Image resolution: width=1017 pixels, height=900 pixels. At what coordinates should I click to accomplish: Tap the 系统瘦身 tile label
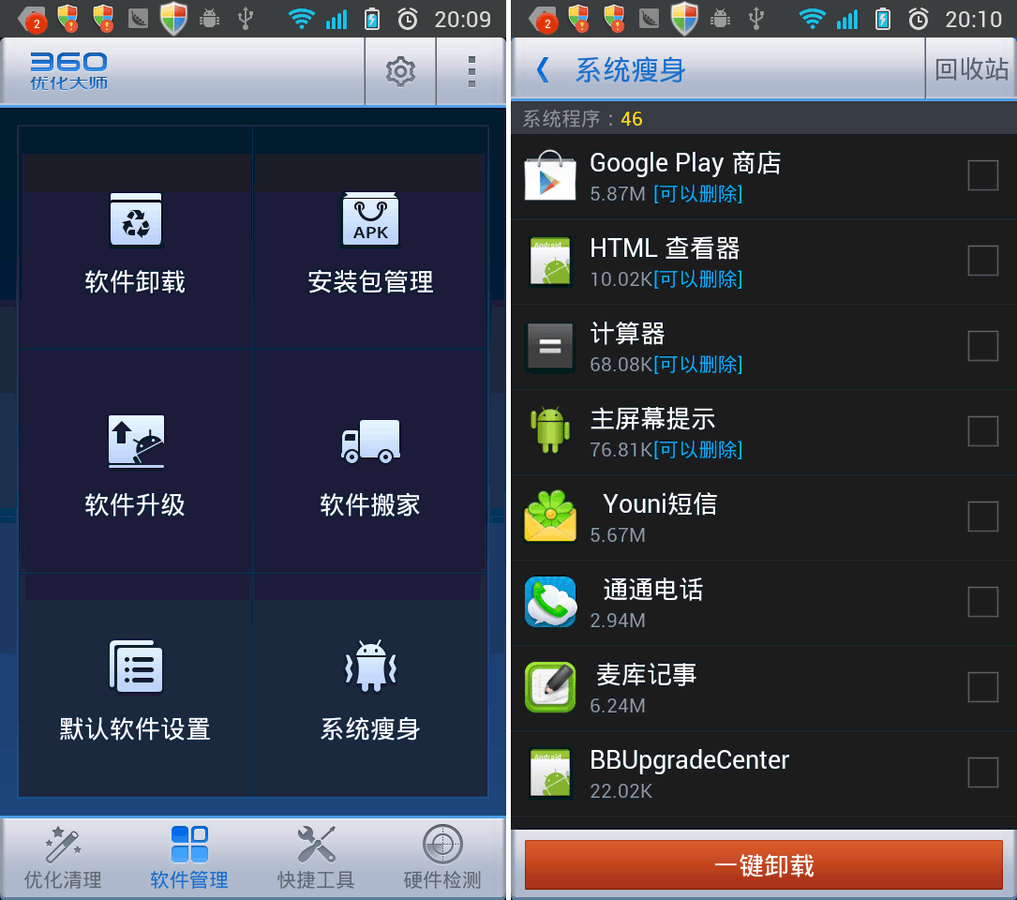point(370,729)
